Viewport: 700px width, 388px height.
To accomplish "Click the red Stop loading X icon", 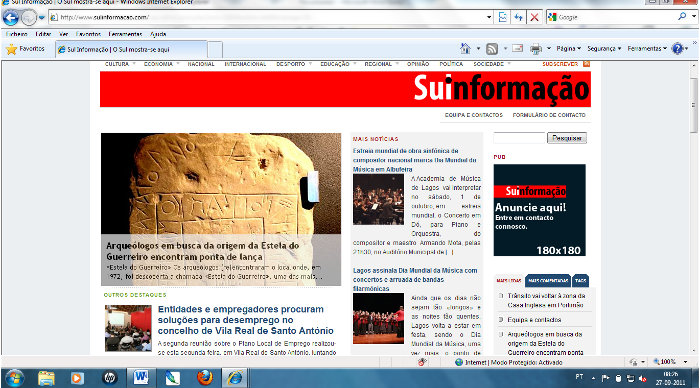I will 534,17.
